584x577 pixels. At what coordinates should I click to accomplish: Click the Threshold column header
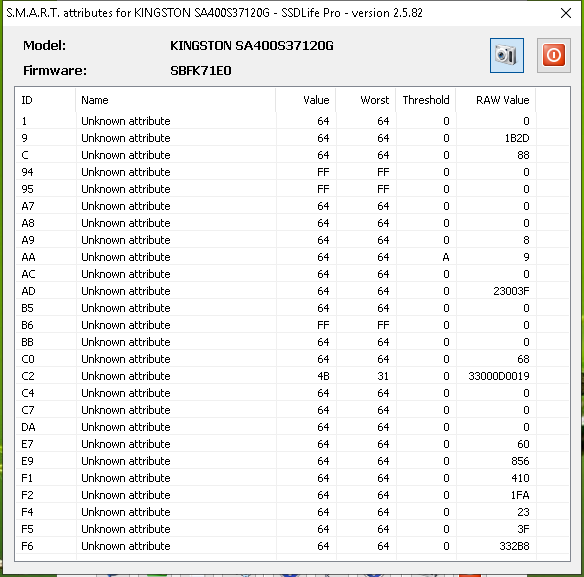[x=426, y=100]
